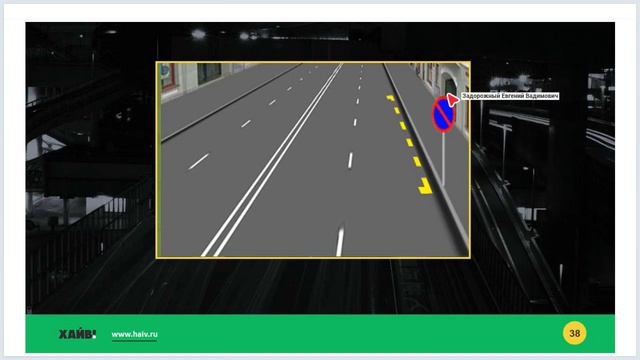Click the 'Задорожный Евгений Вадимович' name label

pyautogui.click(x=510, y=96)
